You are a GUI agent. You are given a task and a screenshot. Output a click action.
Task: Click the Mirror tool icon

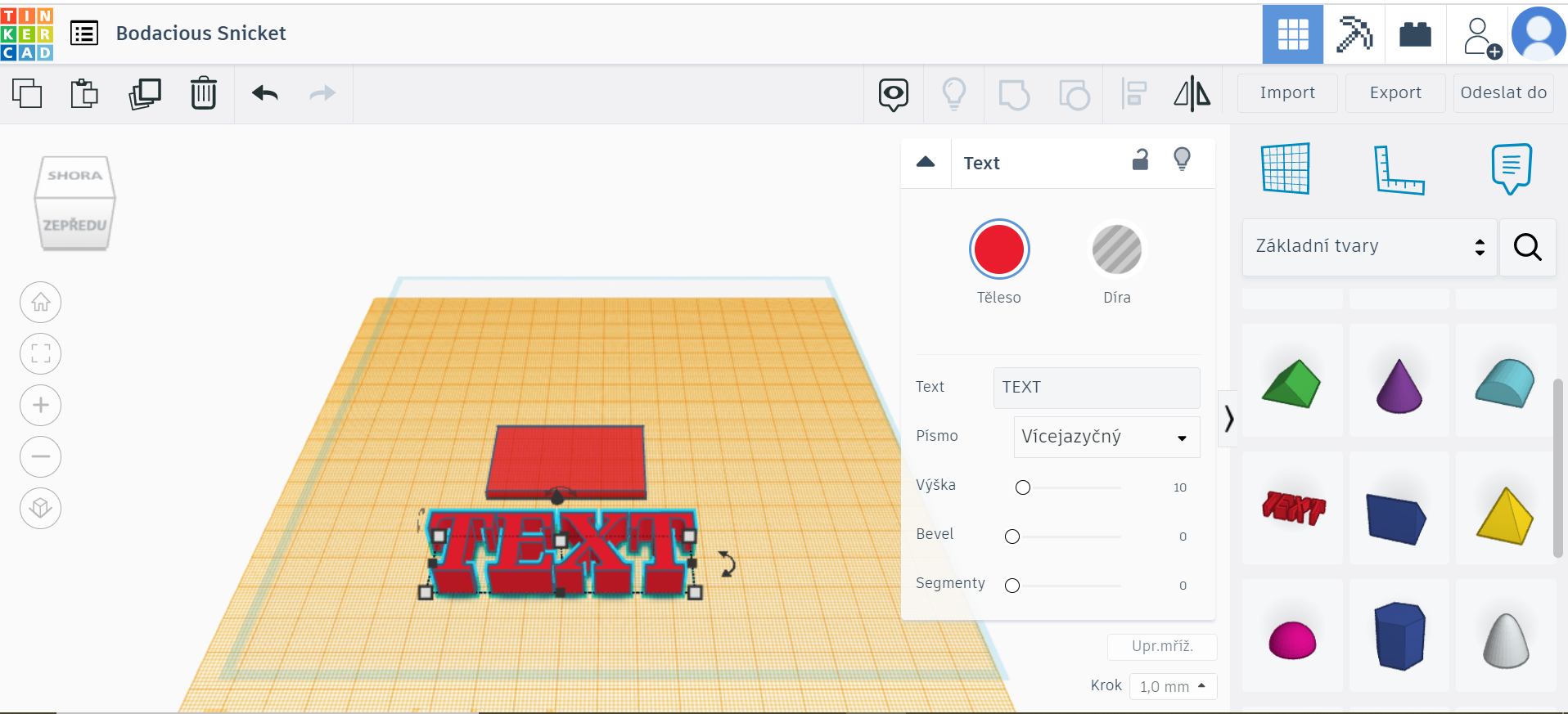point(1192,94)
